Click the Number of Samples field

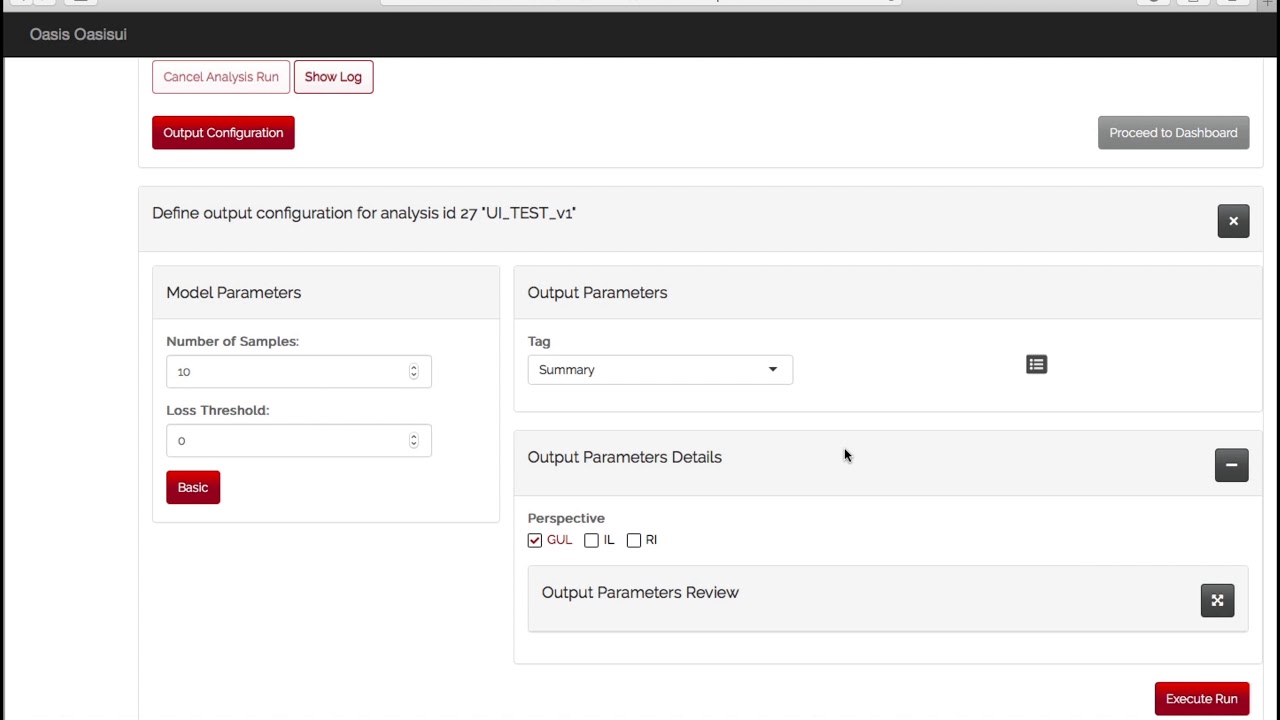click(299, 371)
